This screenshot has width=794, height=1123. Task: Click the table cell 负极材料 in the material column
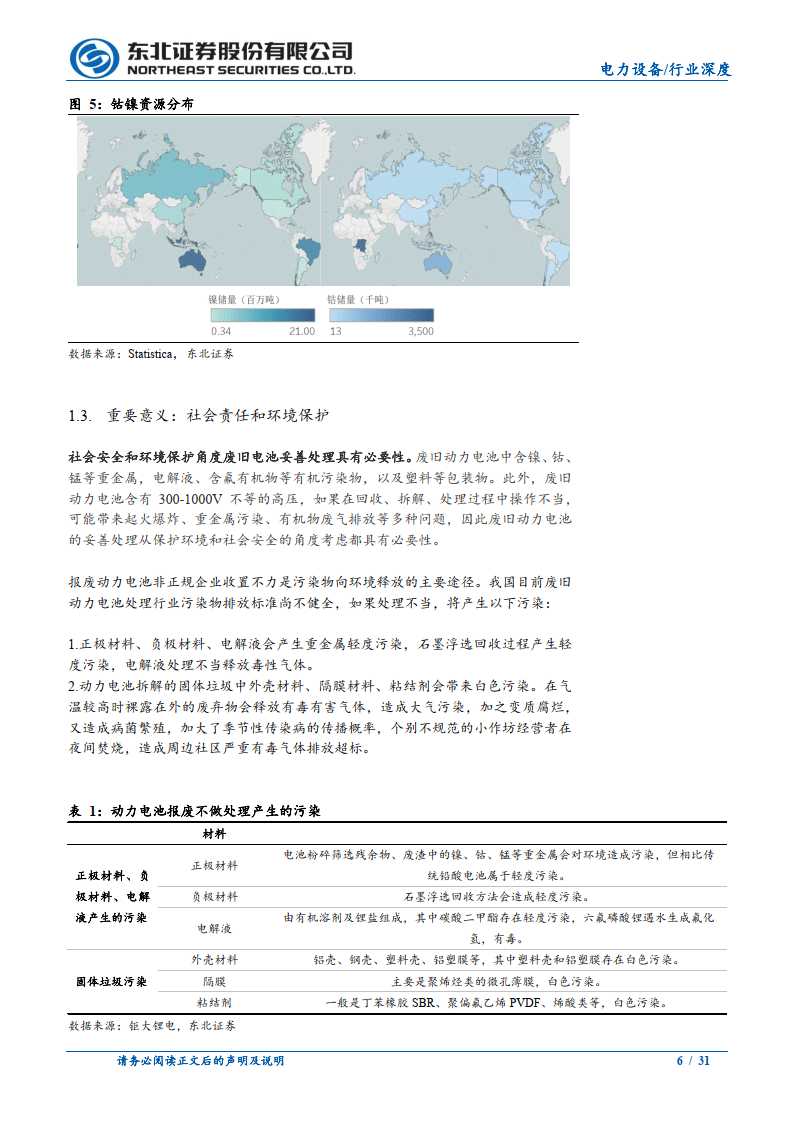point(215,897)
